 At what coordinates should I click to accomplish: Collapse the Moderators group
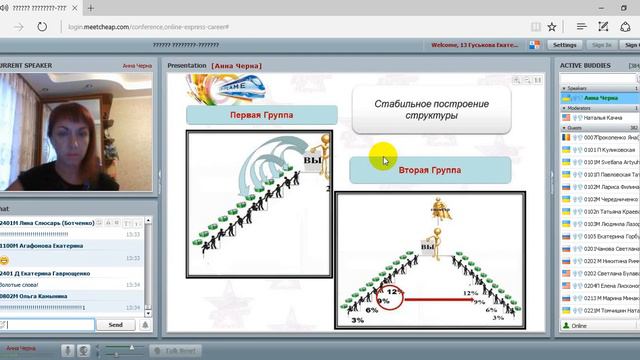click(564, 108)
